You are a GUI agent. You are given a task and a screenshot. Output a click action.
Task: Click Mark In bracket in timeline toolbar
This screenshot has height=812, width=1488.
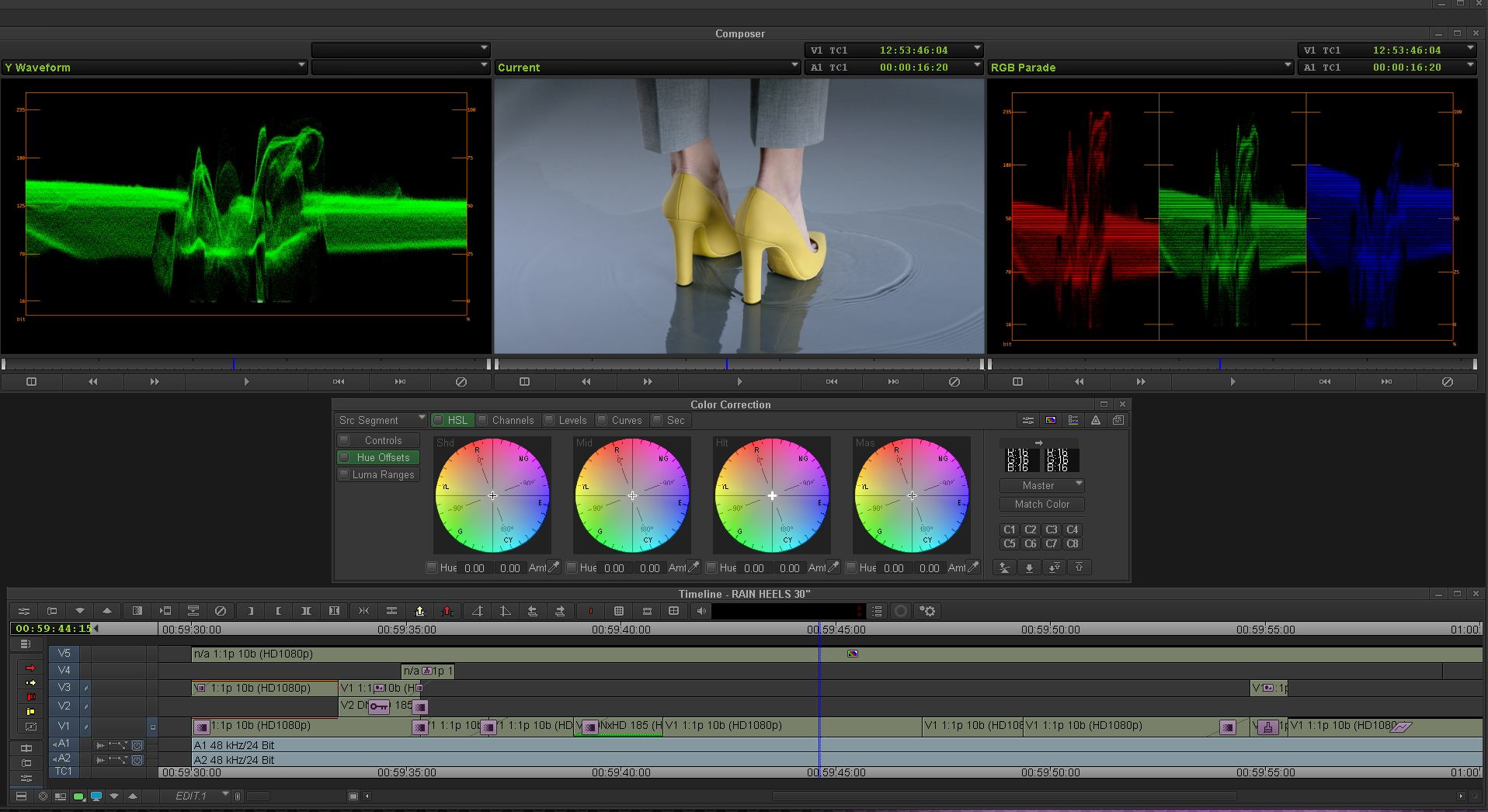pos(251,611)
